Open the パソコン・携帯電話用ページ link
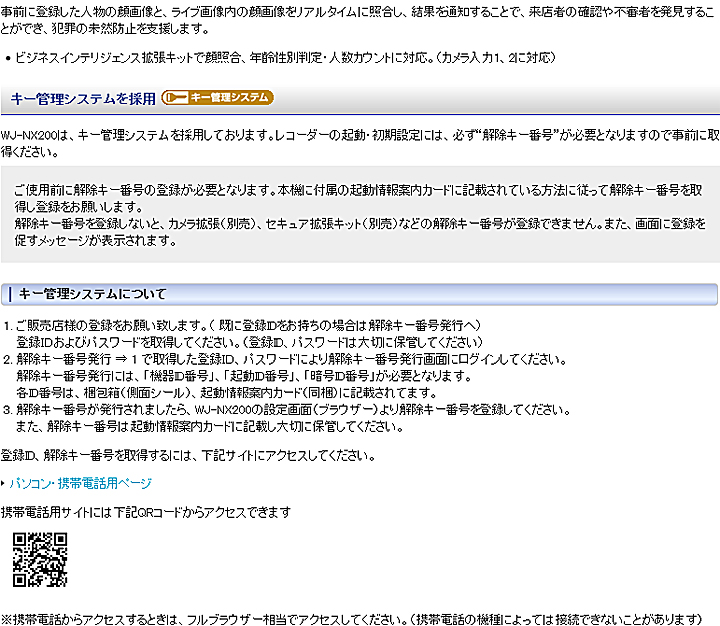The height and width of the screenshot is (626, 720). tap(80, 483)
